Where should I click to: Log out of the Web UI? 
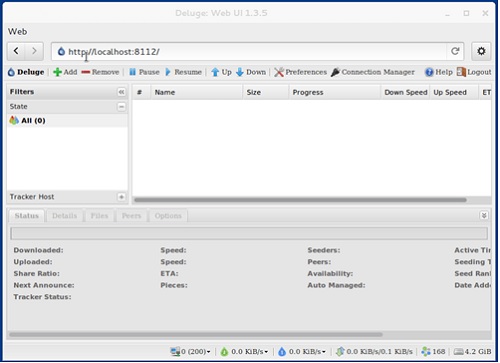tap(474, 72)
